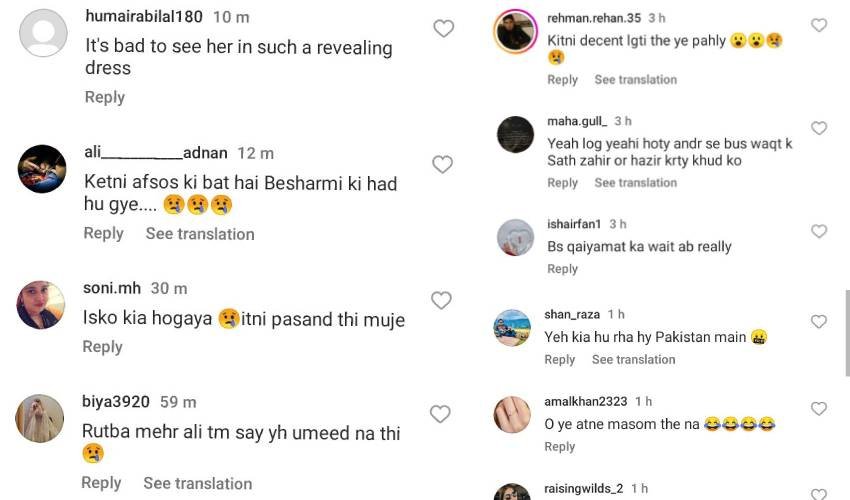Image resolution: width=850 pixels, height=500 pixels.
Task: Like humairabilal180's comment with the heart
Action: click(x=443, y=29)
